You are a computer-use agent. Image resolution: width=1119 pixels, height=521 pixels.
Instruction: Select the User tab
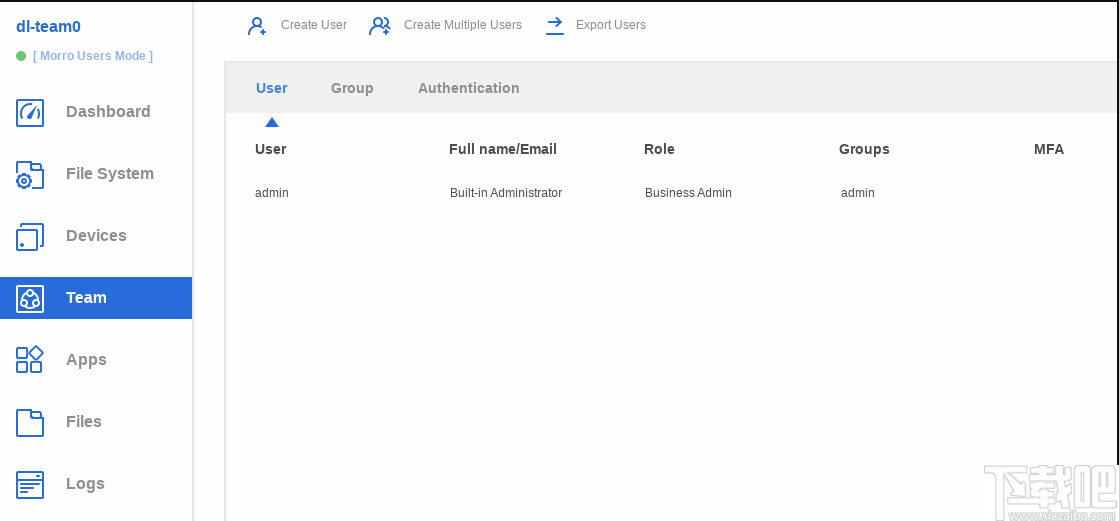(x=272, y=88)
